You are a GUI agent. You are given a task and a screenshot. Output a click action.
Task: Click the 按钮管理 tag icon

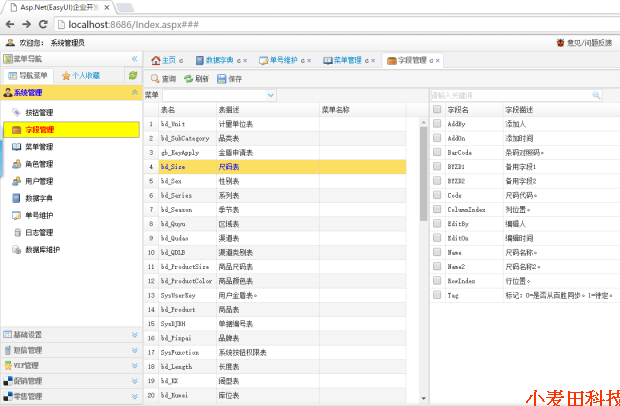[x=16, y=113]
